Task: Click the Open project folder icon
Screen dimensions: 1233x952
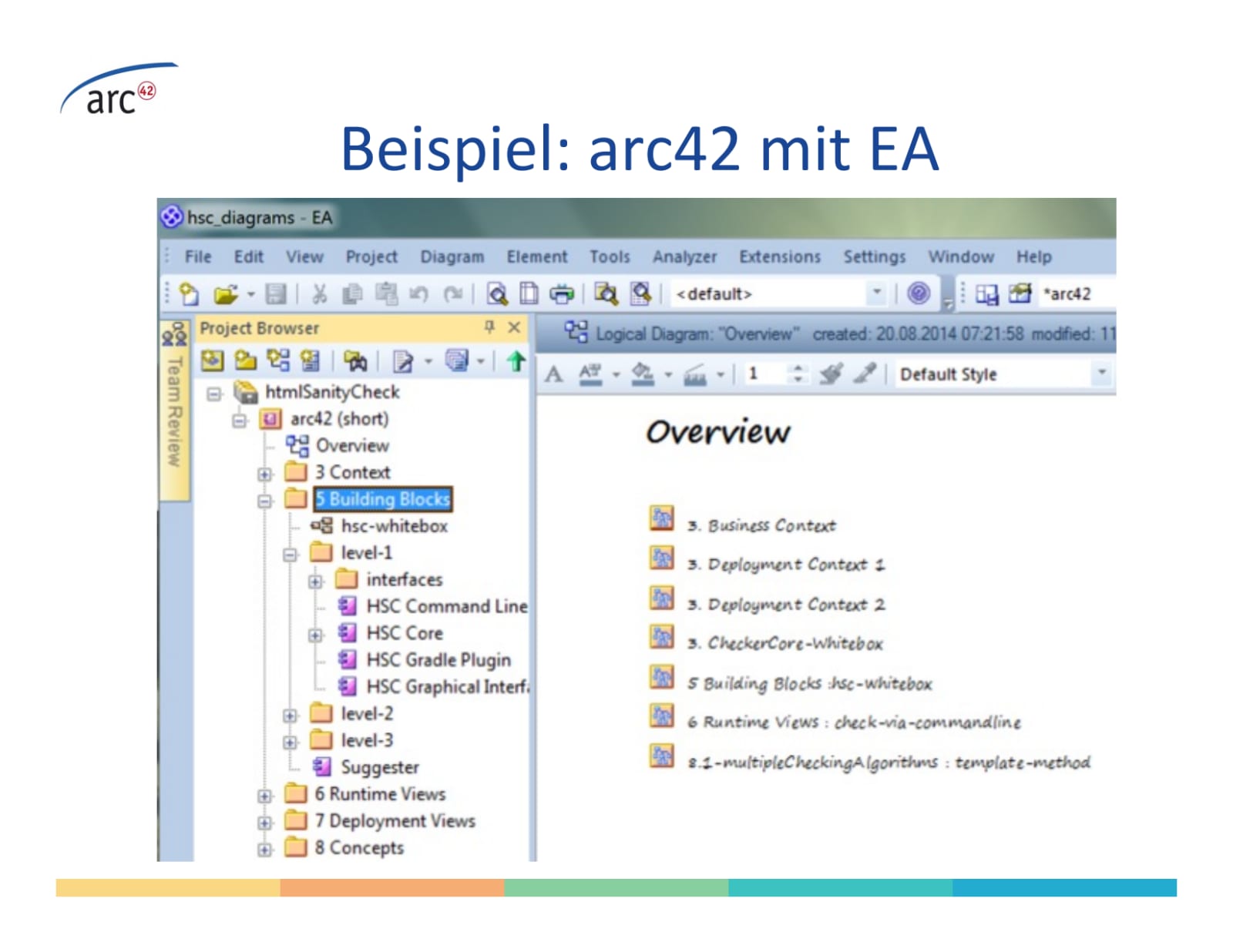Action: (225, 294)
